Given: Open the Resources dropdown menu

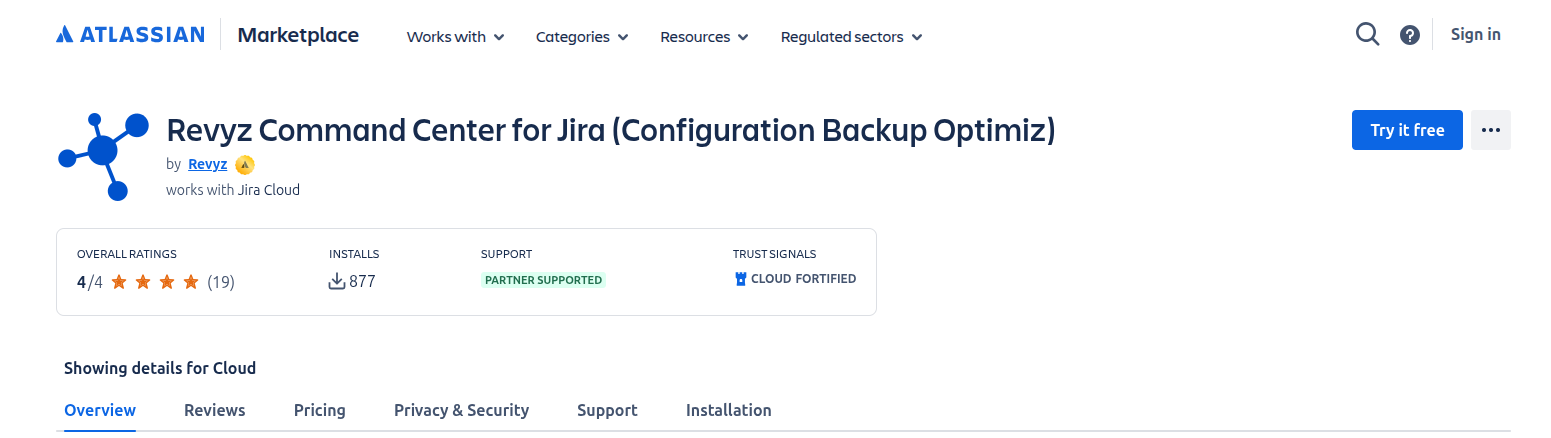Looking at the screenshot, I should (x=704, y=37).
